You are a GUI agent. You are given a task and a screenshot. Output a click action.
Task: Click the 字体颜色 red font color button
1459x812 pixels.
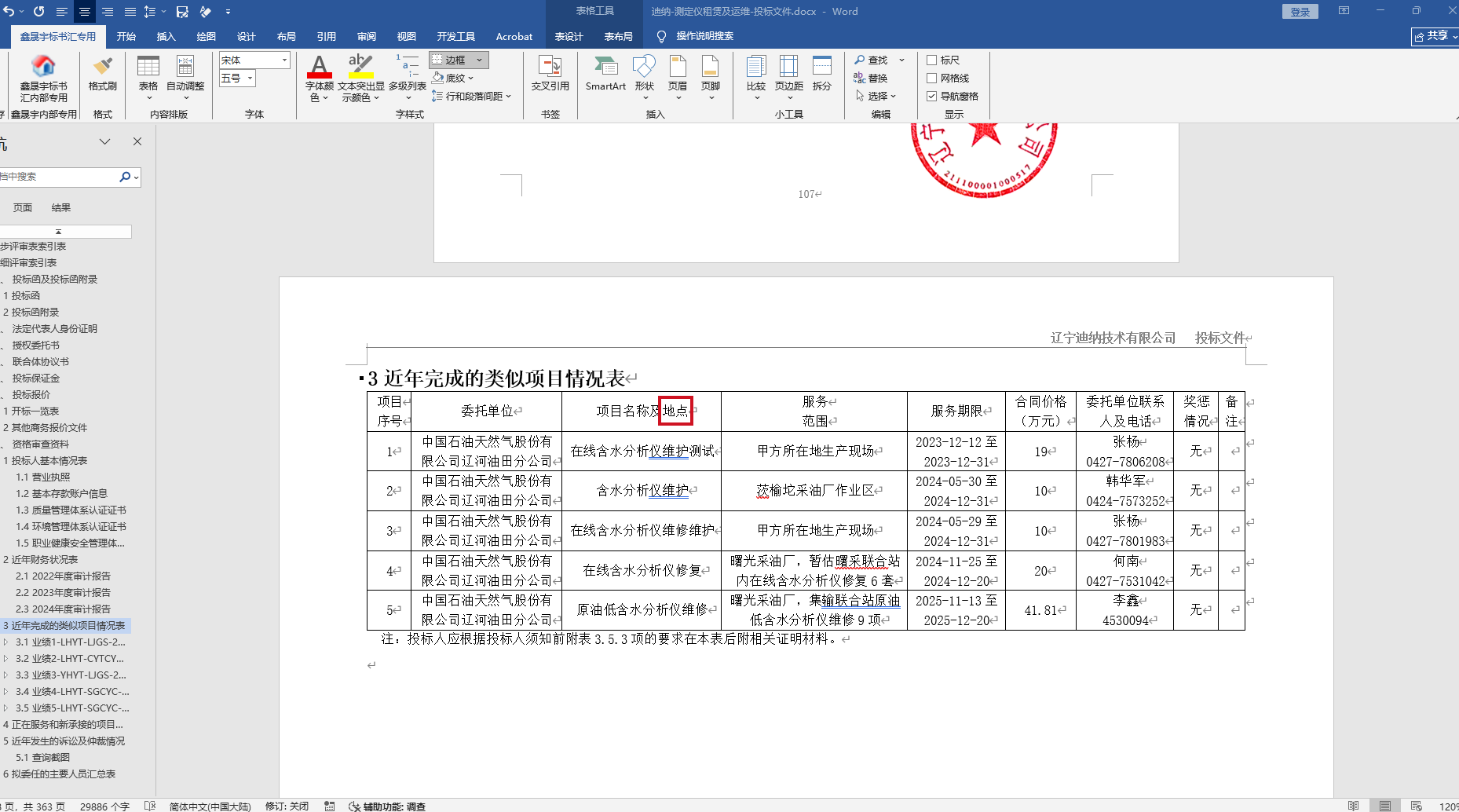319,67
